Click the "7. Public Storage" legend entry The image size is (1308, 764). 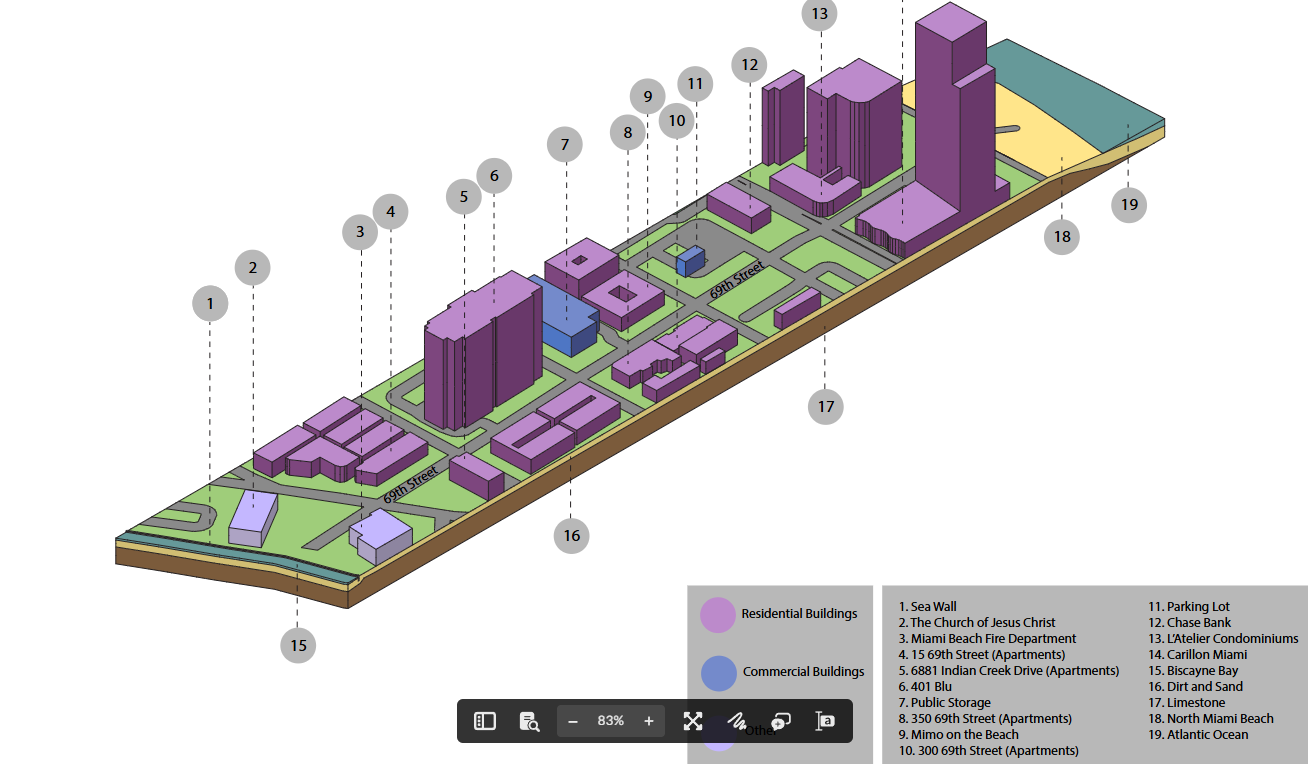click(x=944, y=703)
